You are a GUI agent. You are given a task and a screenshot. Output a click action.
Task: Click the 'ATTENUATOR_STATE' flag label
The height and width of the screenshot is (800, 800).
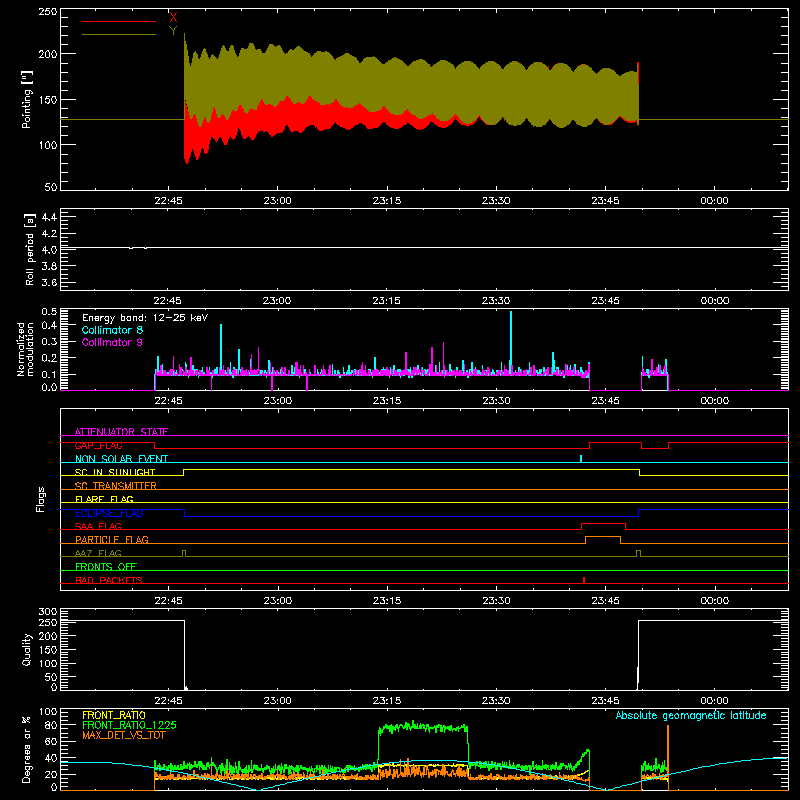(121, 432)
